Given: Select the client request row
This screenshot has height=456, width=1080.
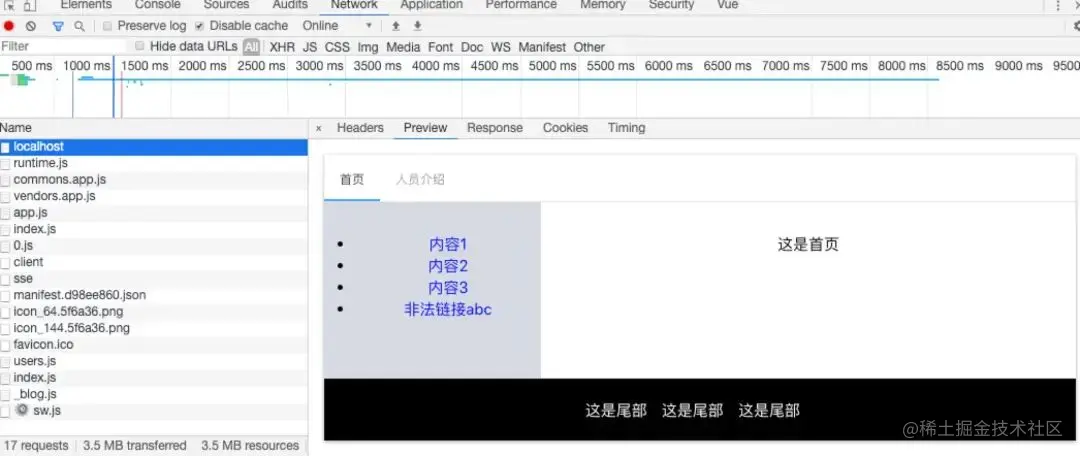Looking at the screenshot, I should (154, 262).
